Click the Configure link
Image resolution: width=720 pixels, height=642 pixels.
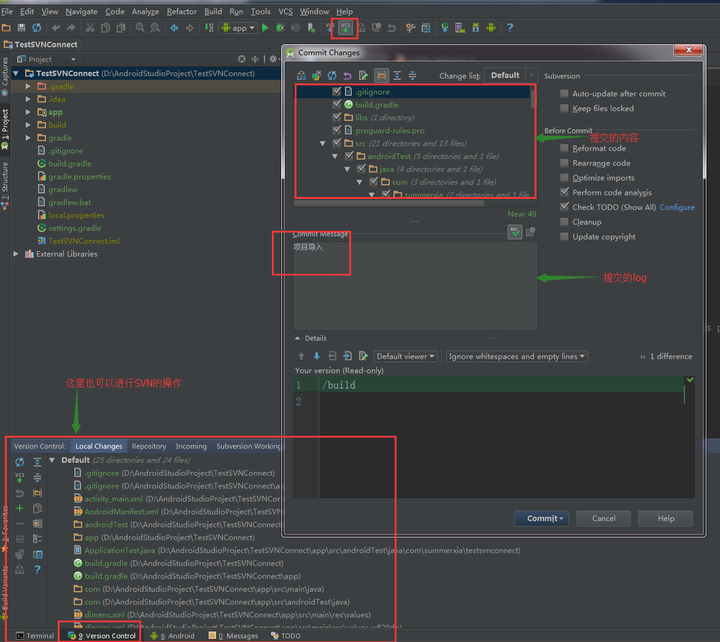[677, 207]
